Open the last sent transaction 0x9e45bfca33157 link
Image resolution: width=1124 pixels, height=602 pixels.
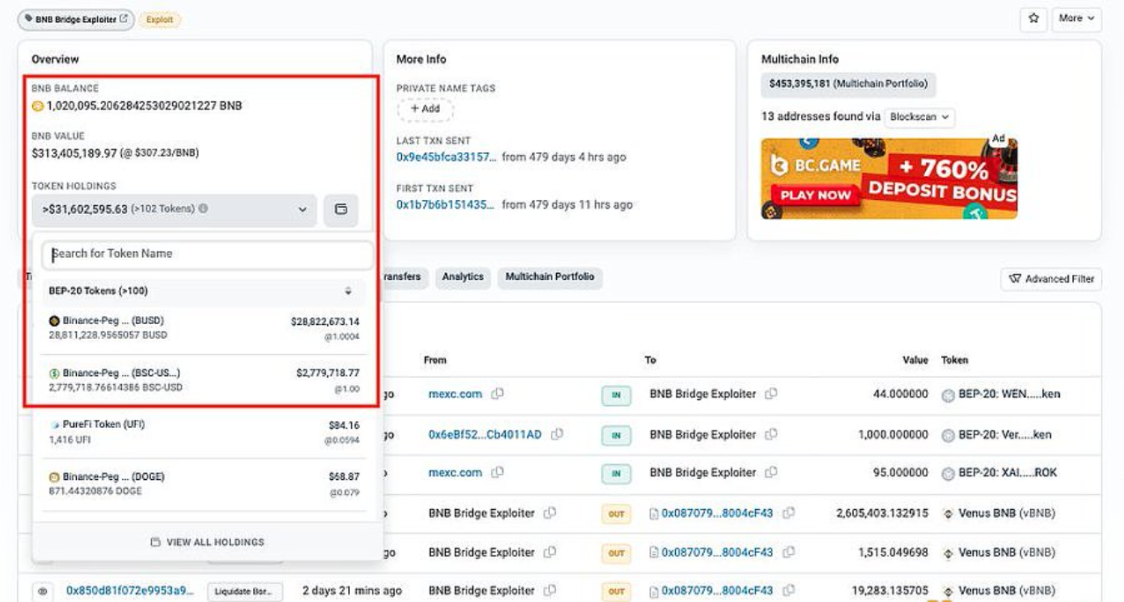click(x=446, y=157)
